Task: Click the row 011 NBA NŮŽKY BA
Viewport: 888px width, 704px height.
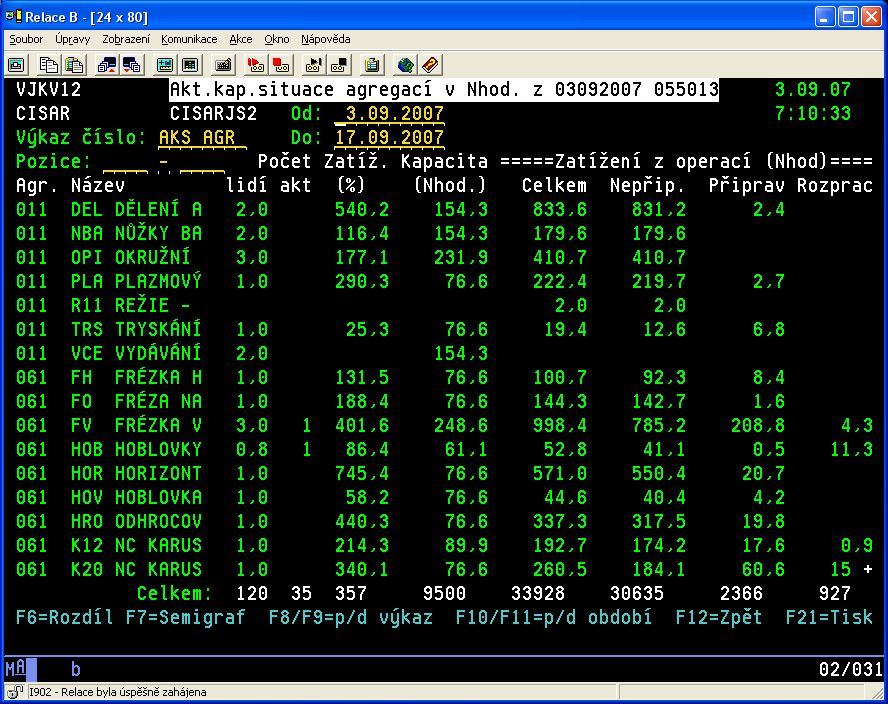Action: coord(444,233)
